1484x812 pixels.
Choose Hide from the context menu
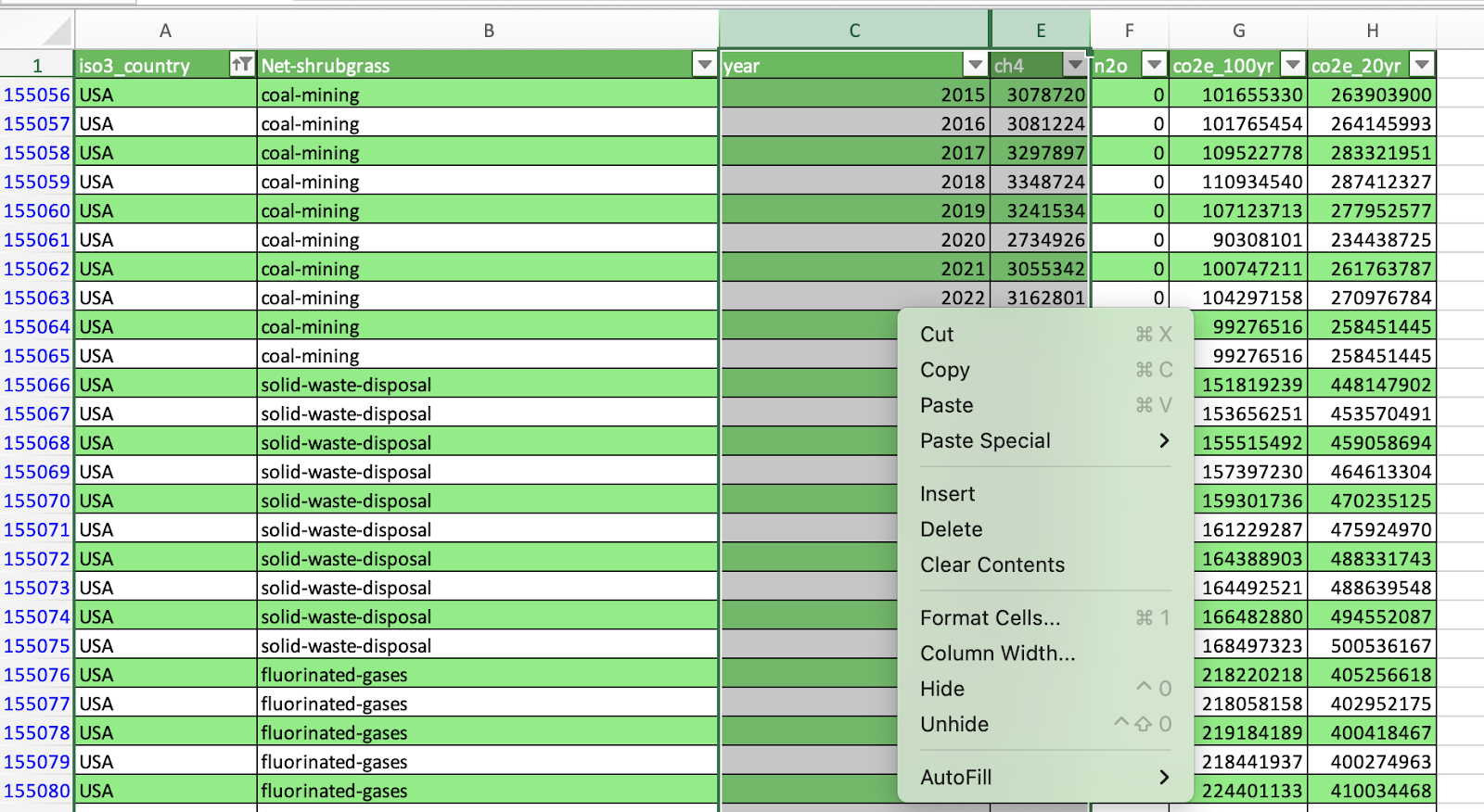tap(1045, 689)
